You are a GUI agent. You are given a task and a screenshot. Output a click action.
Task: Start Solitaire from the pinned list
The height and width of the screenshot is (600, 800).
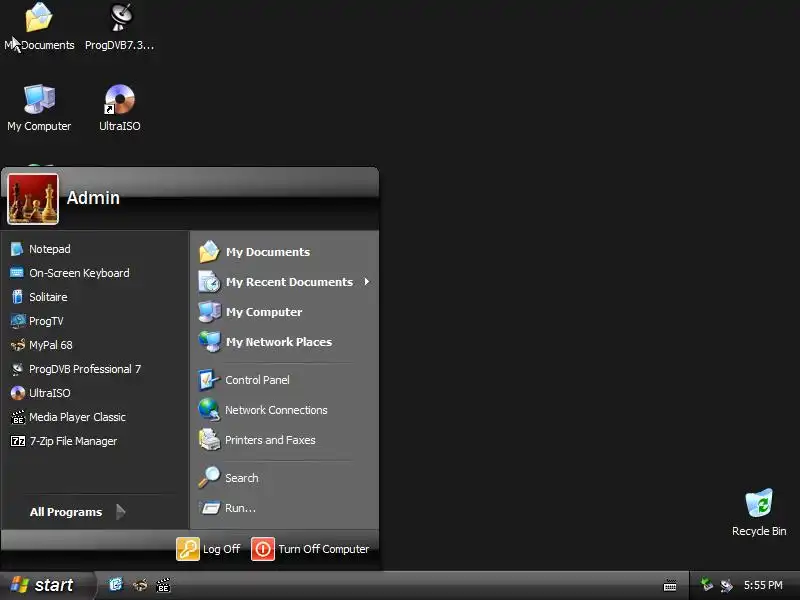[x=95, y=297]
